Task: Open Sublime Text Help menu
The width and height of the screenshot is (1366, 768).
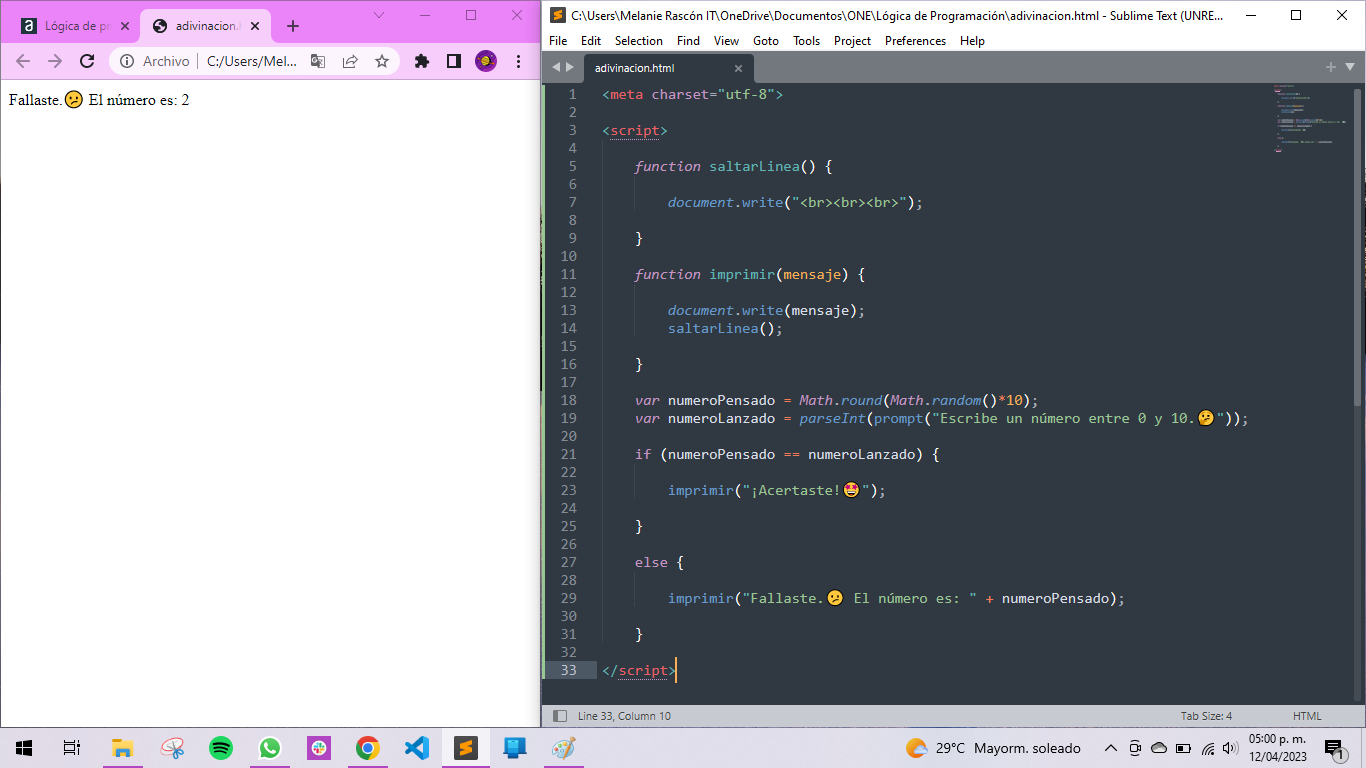Action: pyautogui.click(x=972, y=41)
